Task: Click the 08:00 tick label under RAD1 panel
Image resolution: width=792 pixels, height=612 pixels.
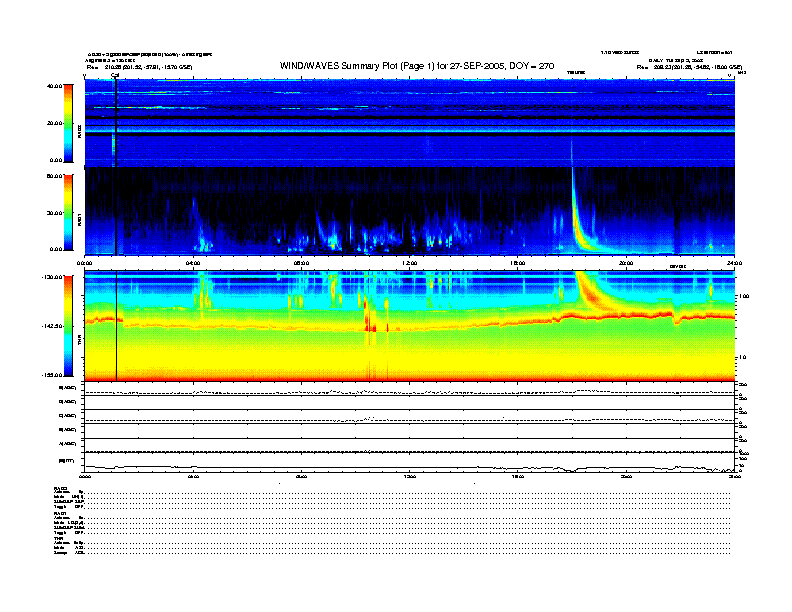Action: [301, 263]
